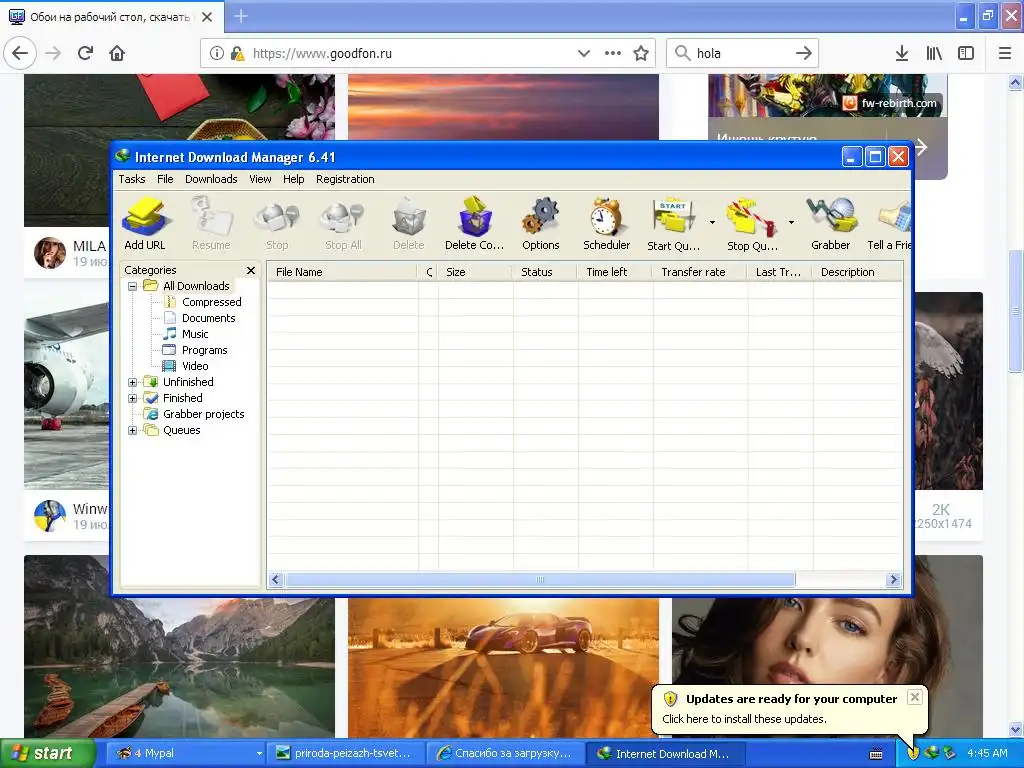The height and width of the screenshot is (768, 1024).
Task: Click the Resume toolbar icon
Action: pyautogui.click(x=211, y=224)
